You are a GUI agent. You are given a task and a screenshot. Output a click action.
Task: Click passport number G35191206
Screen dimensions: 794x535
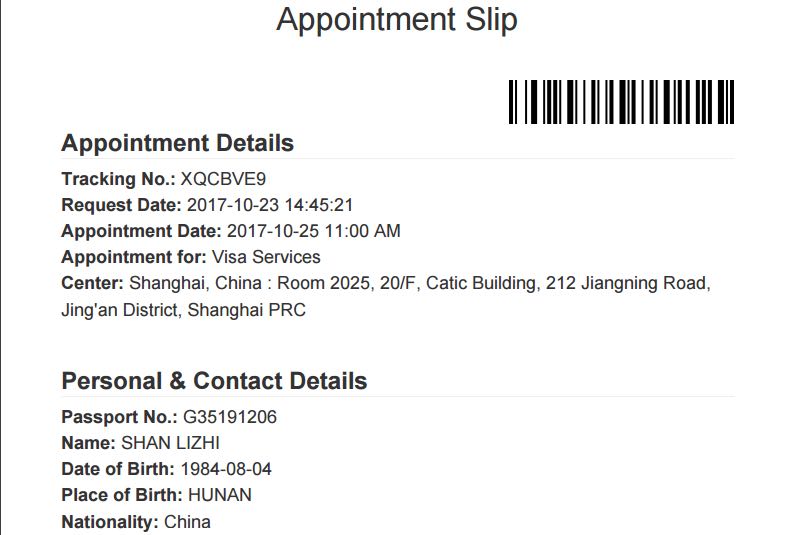click(x=230, y=417)
